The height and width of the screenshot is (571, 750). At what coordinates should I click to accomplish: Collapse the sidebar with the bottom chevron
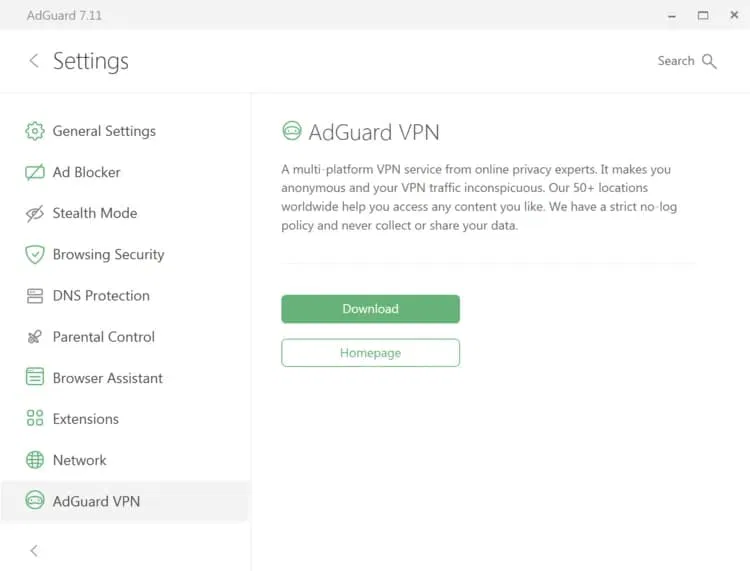point(33,550)
